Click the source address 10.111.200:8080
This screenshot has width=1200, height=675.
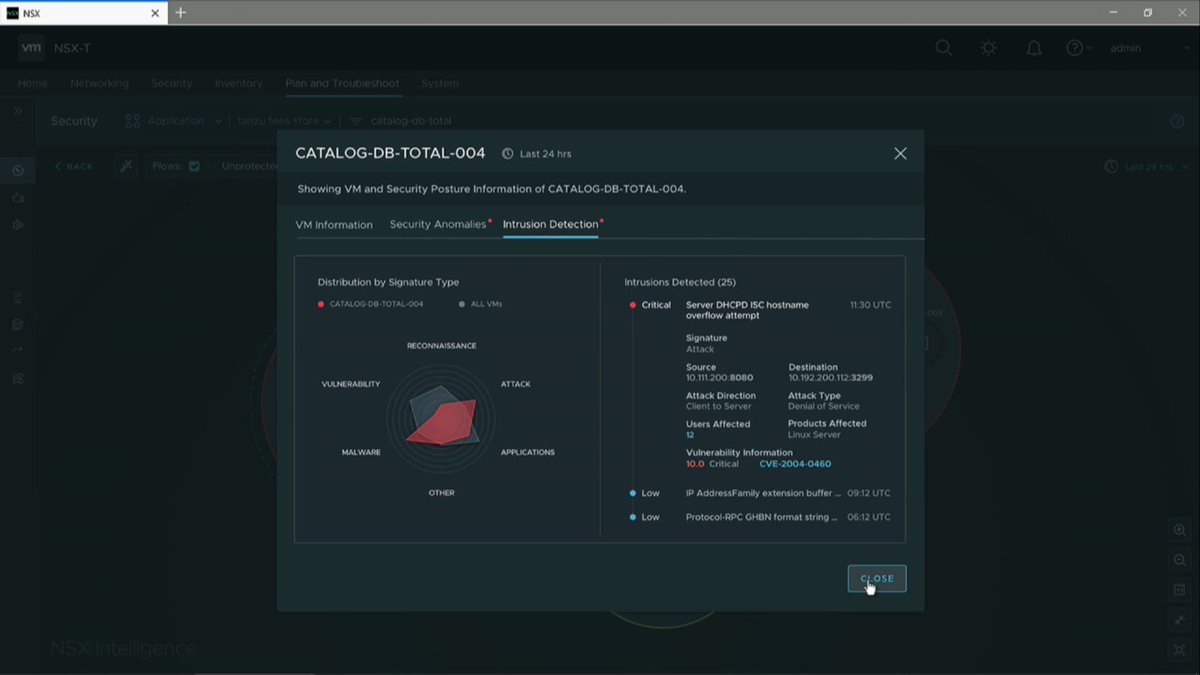719,378
